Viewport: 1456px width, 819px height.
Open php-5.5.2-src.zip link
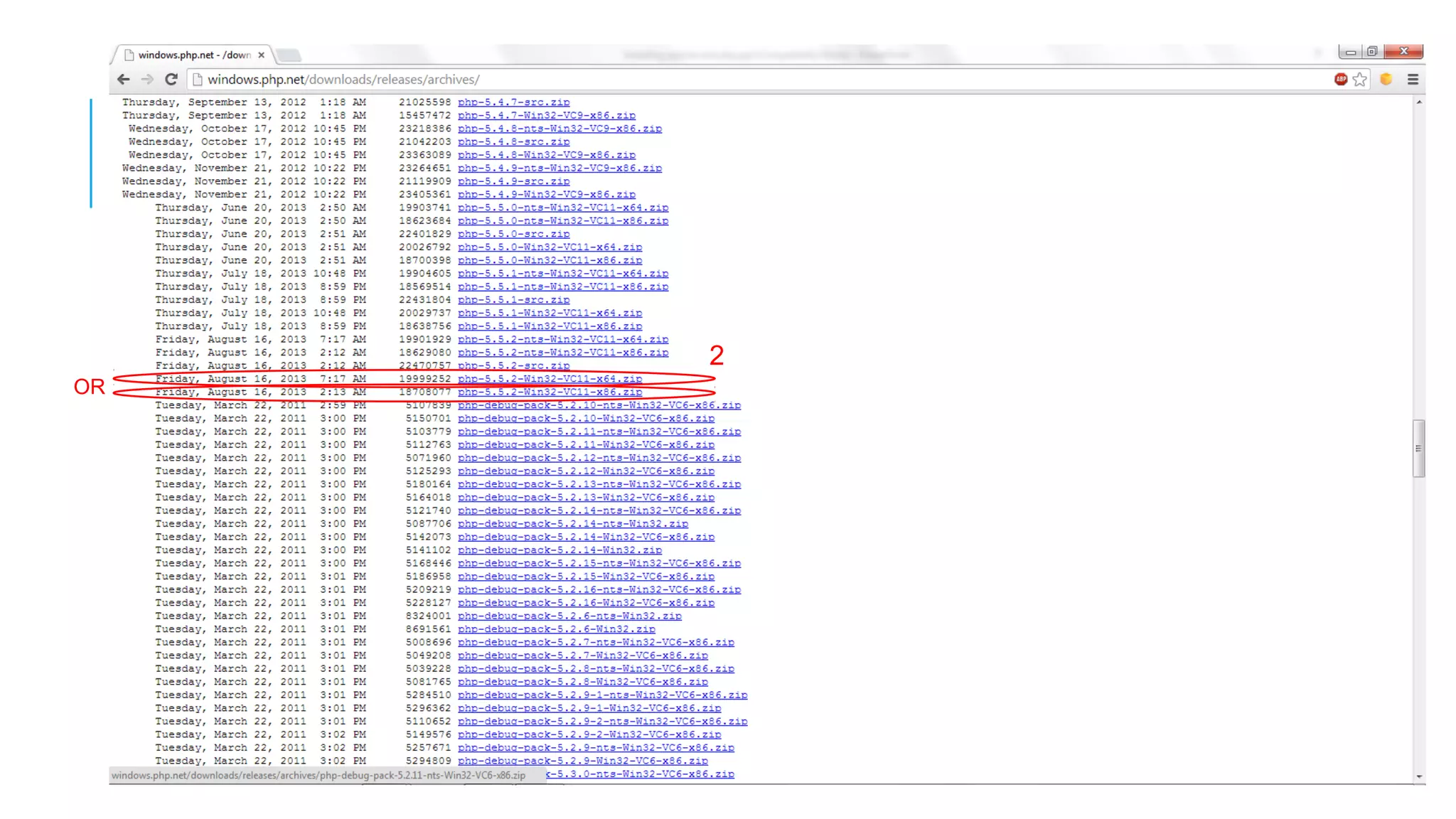click(x=513, y=366)
